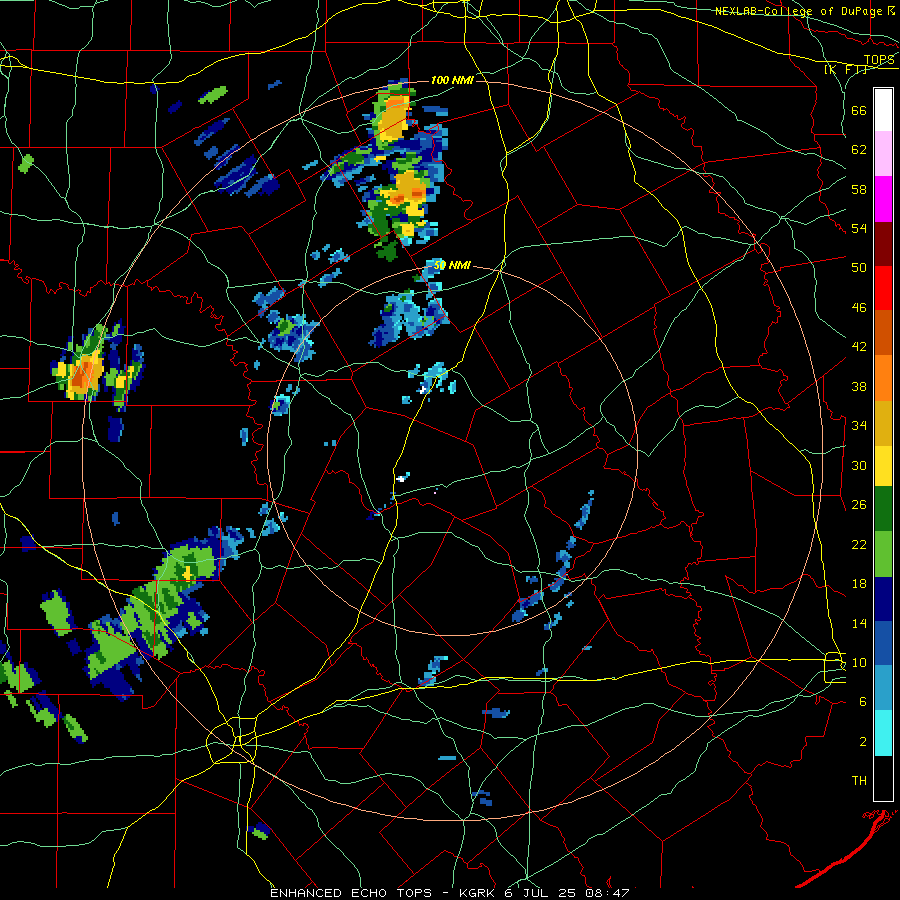Select the white color swatch in legend
This screenshot has height=900, width=900.
(x=883, y=110)
